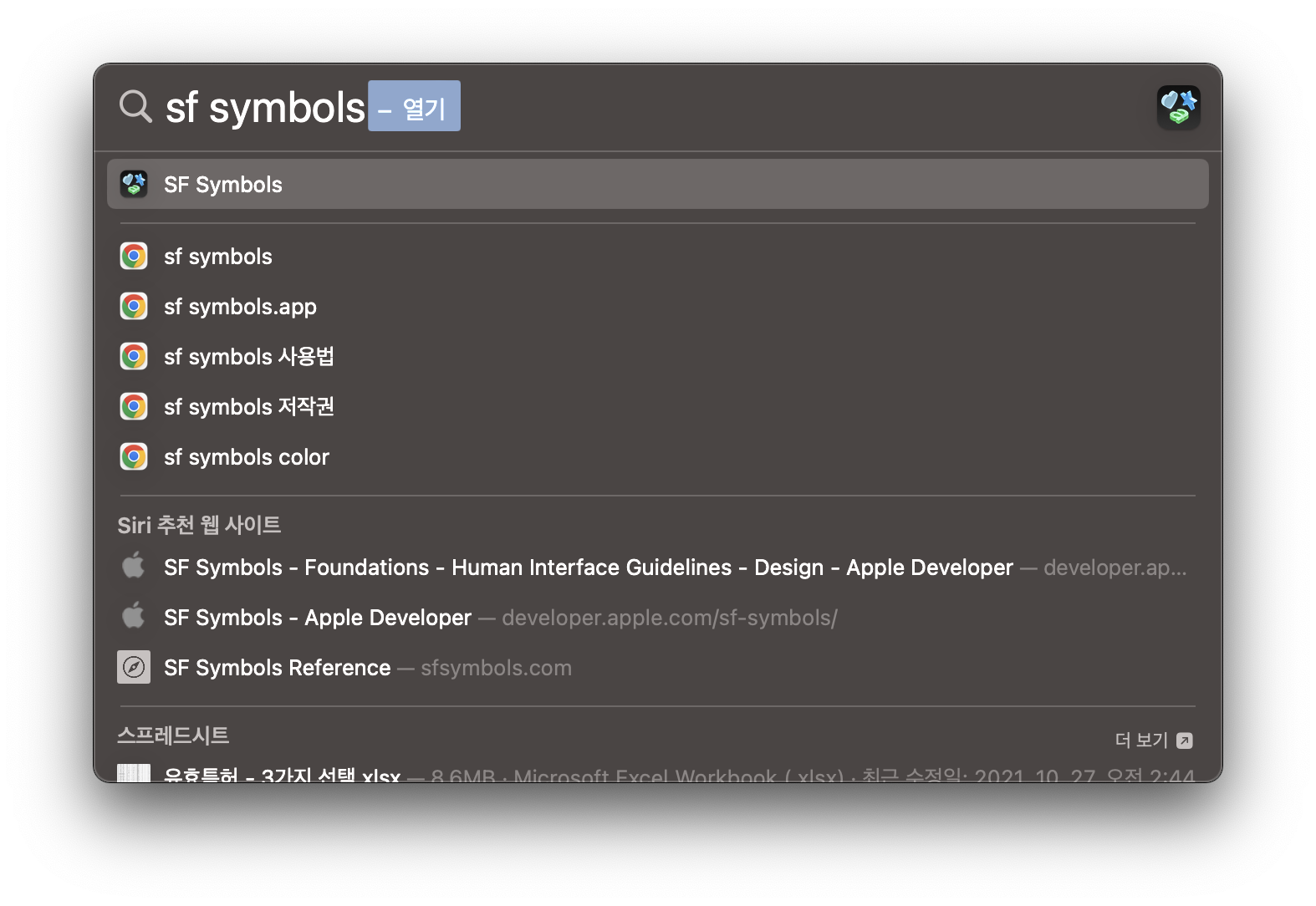Click the Chrome icon beside 'sf symbols 사용법'
The image size is (1316, 906).
pyautogui.click(x=134, y=356)
